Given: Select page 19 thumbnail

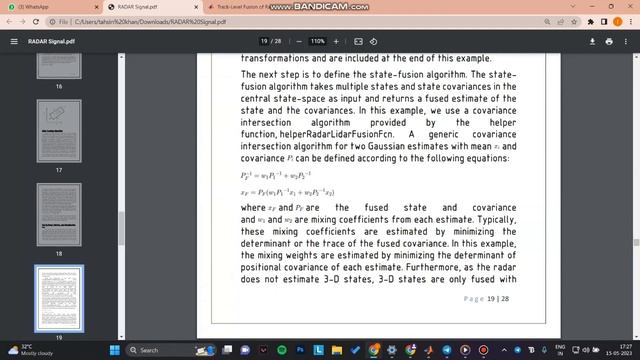Looking at the screenshot, I should coord(59,298).
